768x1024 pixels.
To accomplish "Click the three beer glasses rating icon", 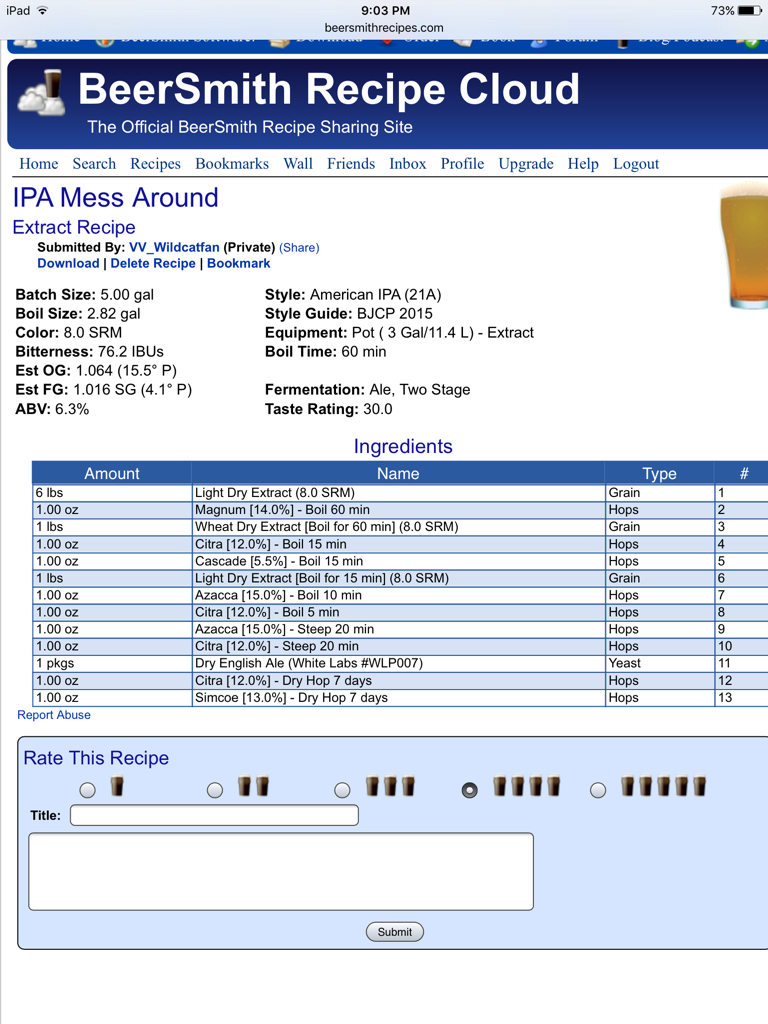I will 391,786.
